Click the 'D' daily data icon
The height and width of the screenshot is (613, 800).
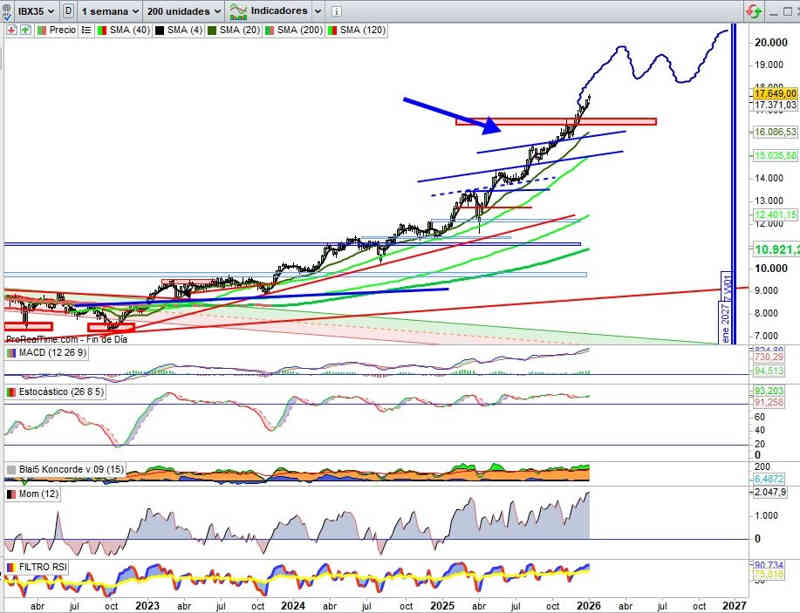(x=68, y=11)
